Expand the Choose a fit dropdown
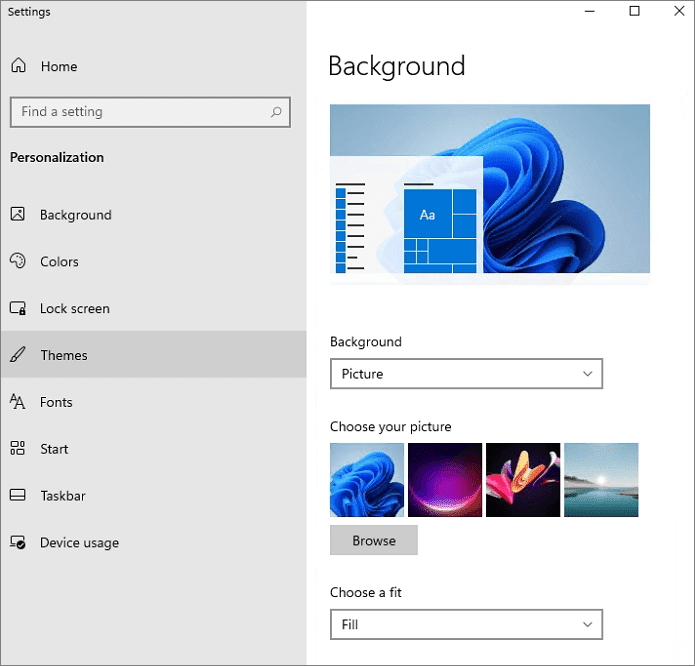Viewport: 695px width, 666px height. [x=466, y=625]
